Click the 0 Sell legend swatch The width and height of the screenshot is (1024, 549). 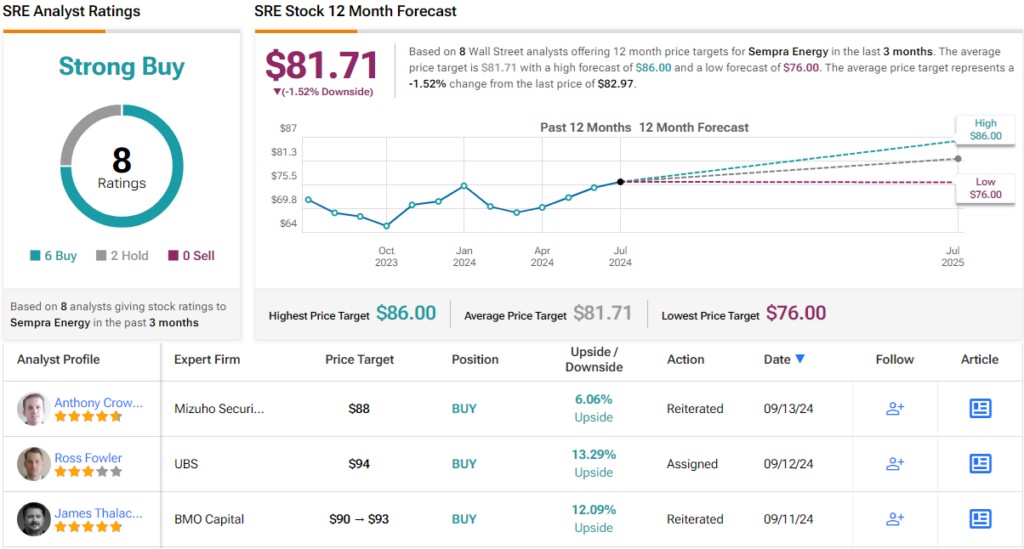[173, 256]
